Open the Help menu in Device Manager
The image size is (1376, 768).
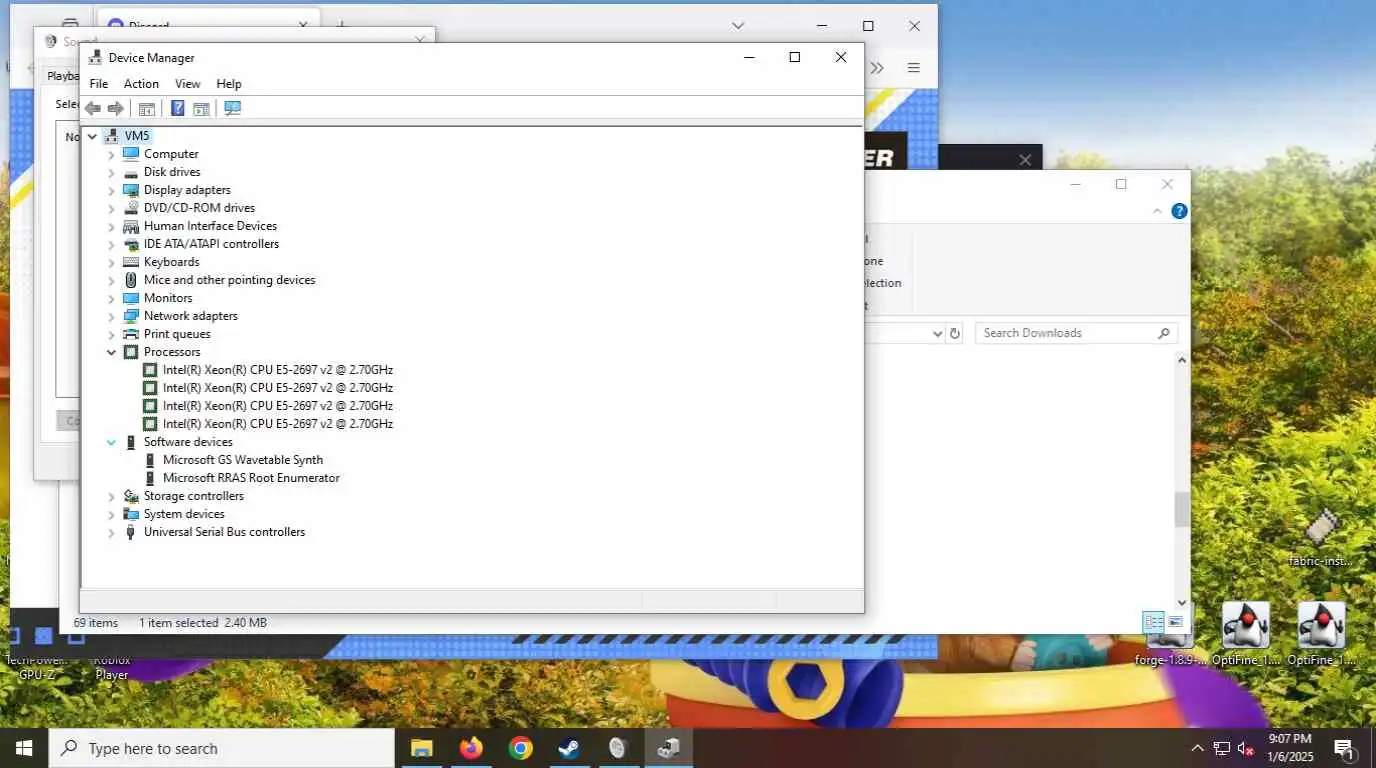(x=229, y=84)
